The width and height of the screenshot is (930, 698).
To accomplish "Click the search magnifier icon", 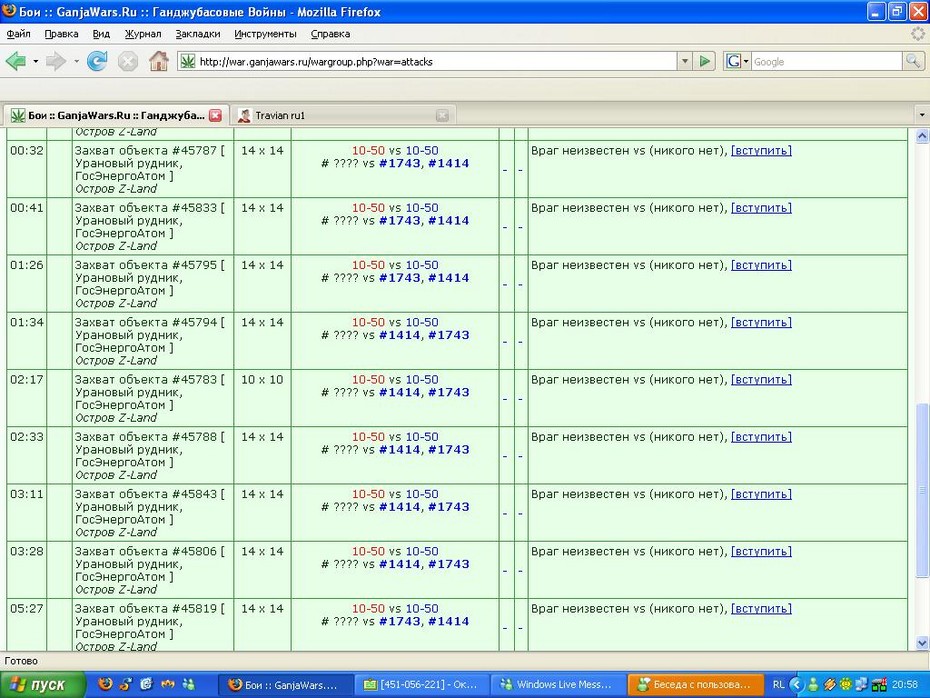I will pyautogui.click(x=913, y=61).
